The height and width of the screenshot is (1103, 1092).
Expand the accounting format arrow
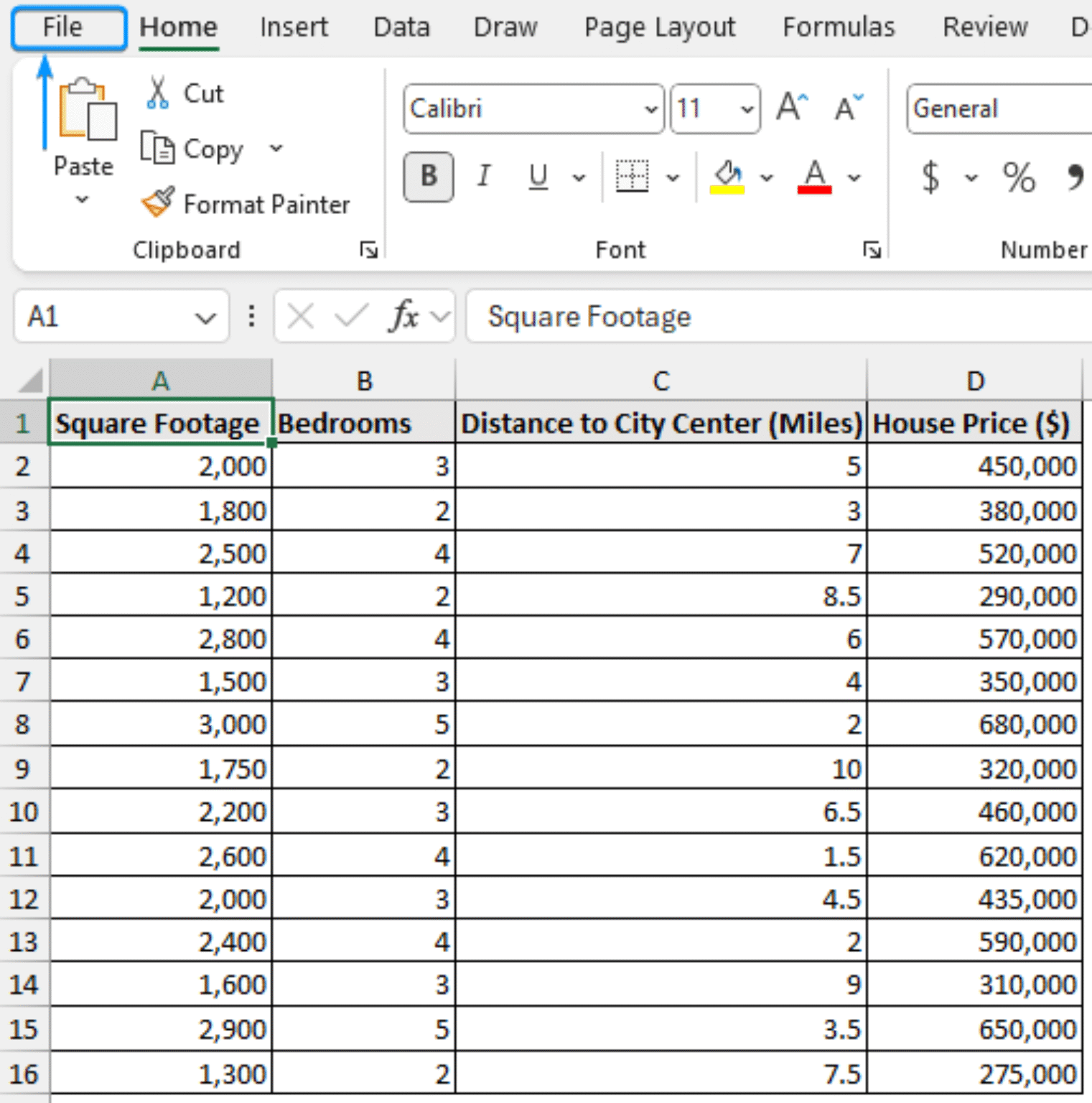pyautogui.click(x=971, y=177)
